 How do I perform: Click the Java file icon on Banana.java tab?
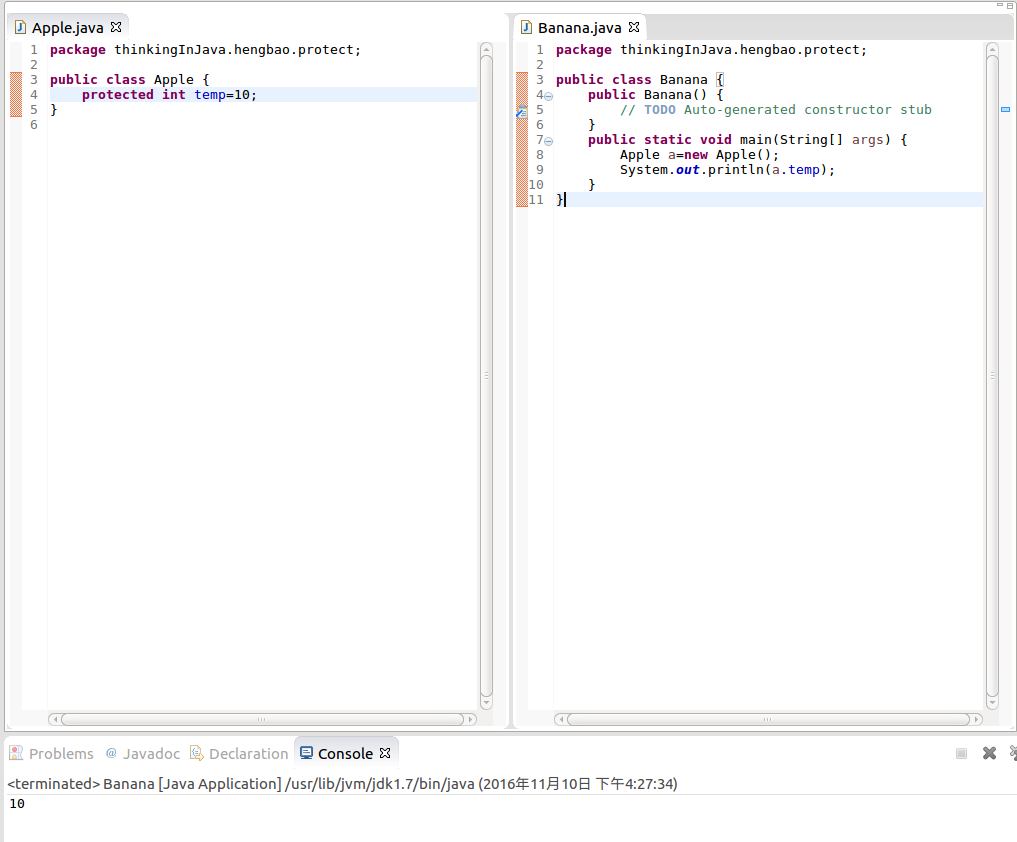tap(526, 27)
